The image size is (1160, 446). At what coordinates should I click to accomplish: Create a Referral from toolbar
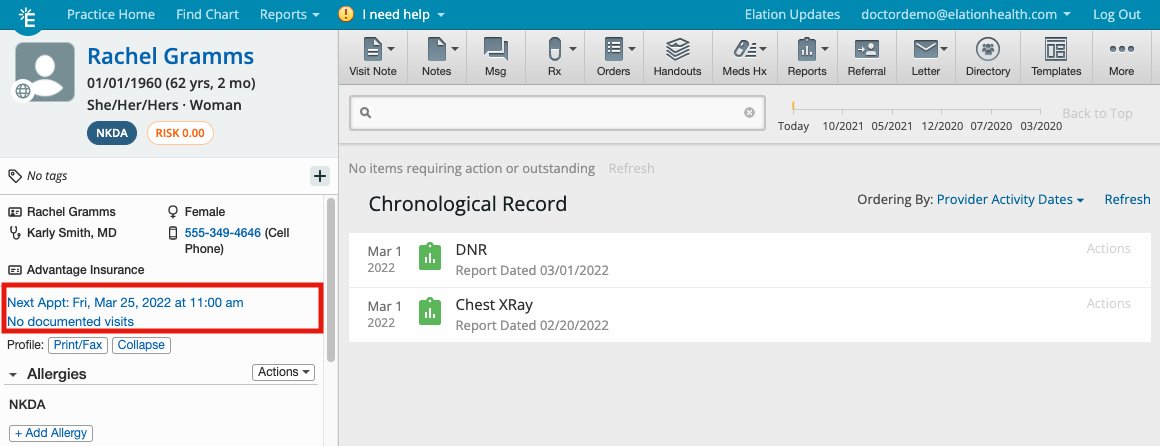pyautogui.click(x=866, y=57)
